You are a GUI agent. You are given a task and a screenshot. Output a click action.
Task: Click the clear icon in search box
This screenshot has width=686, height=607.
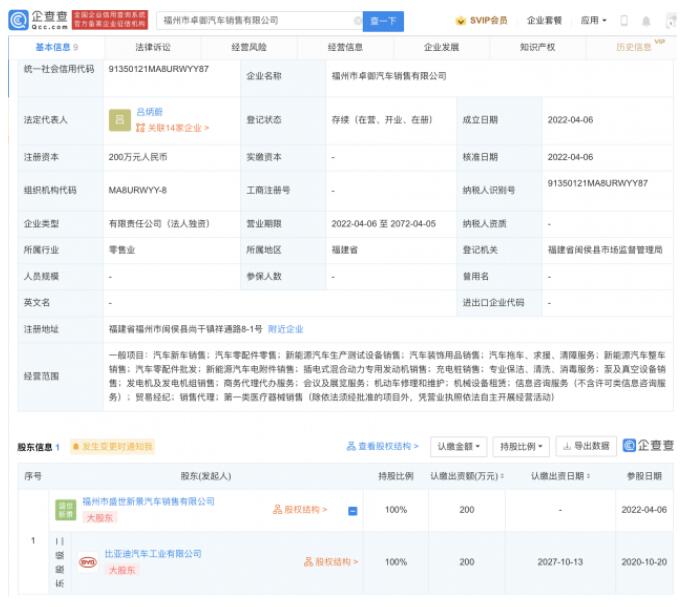357,20
